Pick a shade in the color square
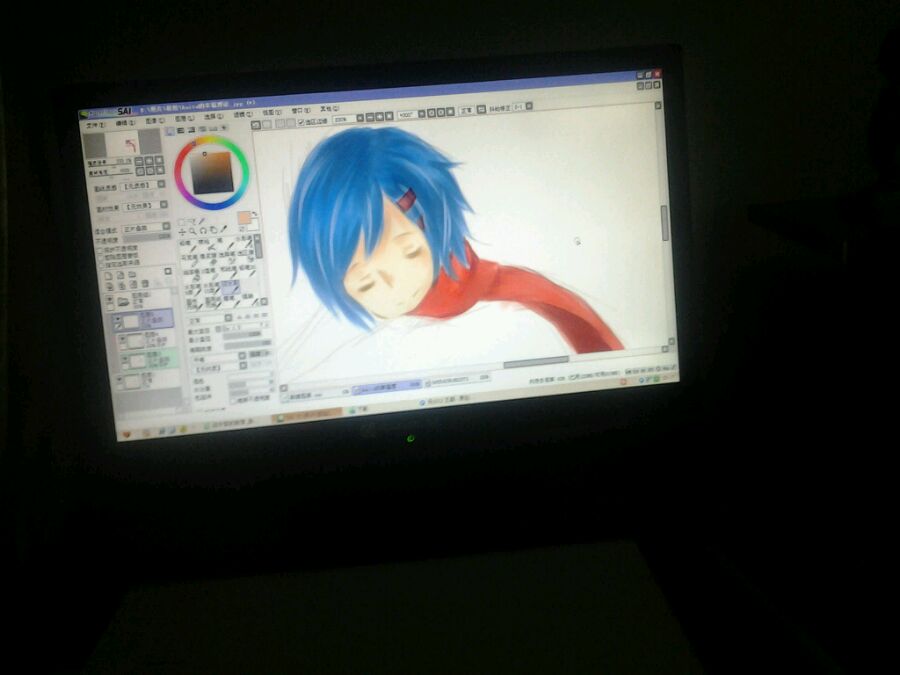 [x=214, y=172]
